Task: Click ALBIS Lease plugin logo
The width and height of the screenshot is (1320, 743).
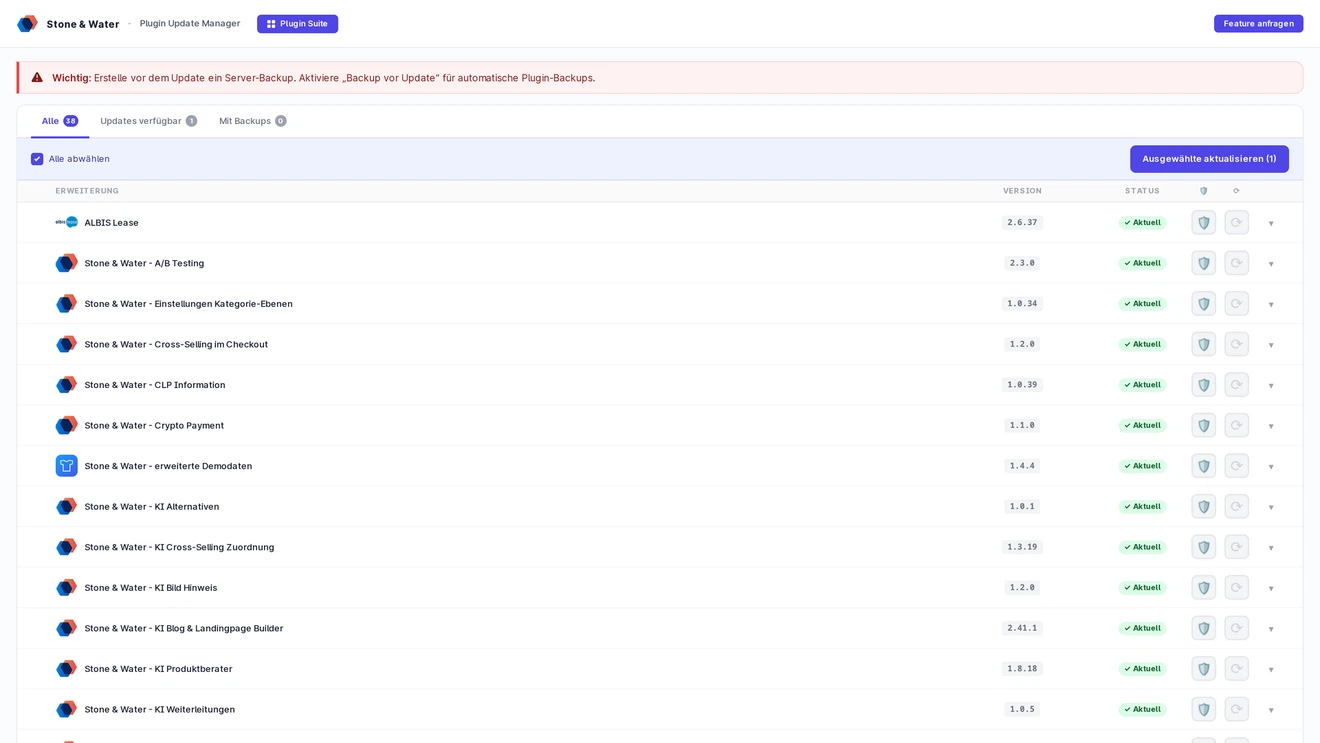Action: [x=66, y=222]
